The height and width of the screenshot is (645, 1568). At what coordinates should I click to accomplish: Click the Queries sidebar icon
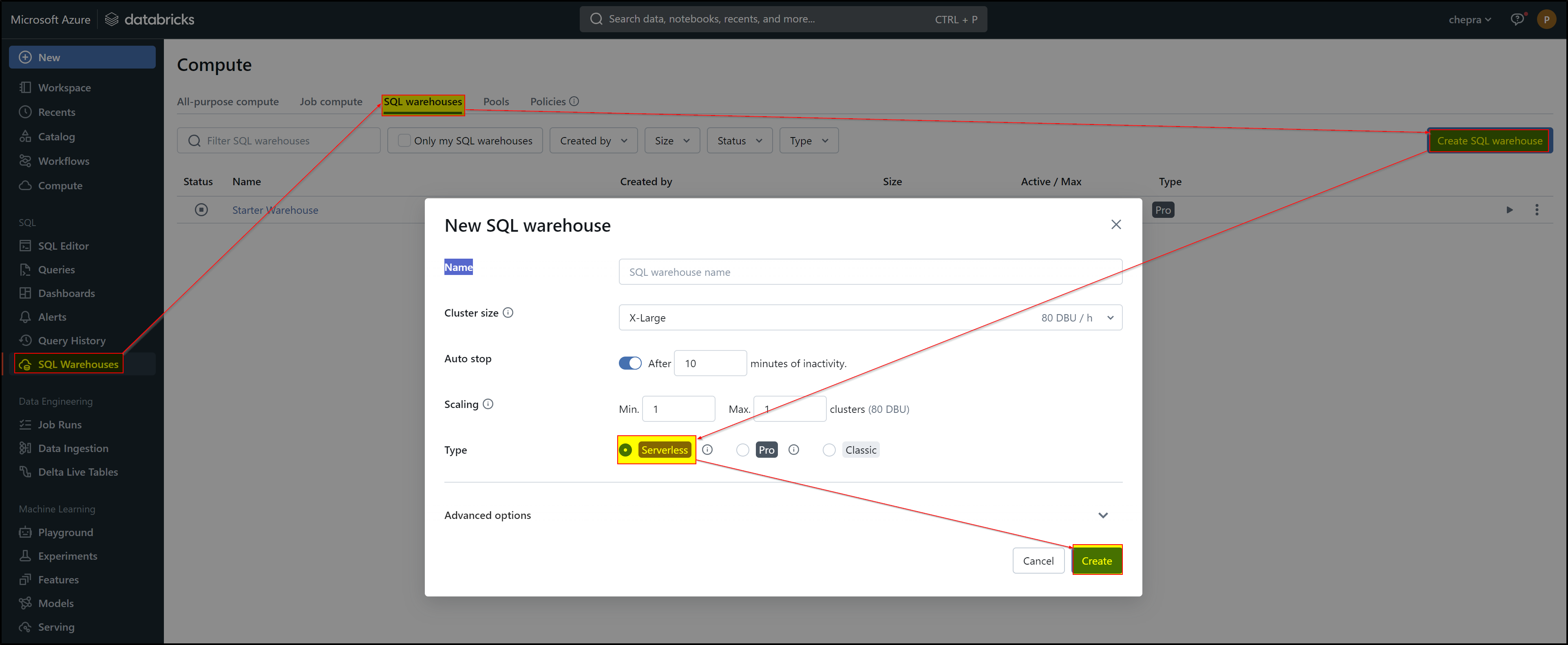pos(25,269)
